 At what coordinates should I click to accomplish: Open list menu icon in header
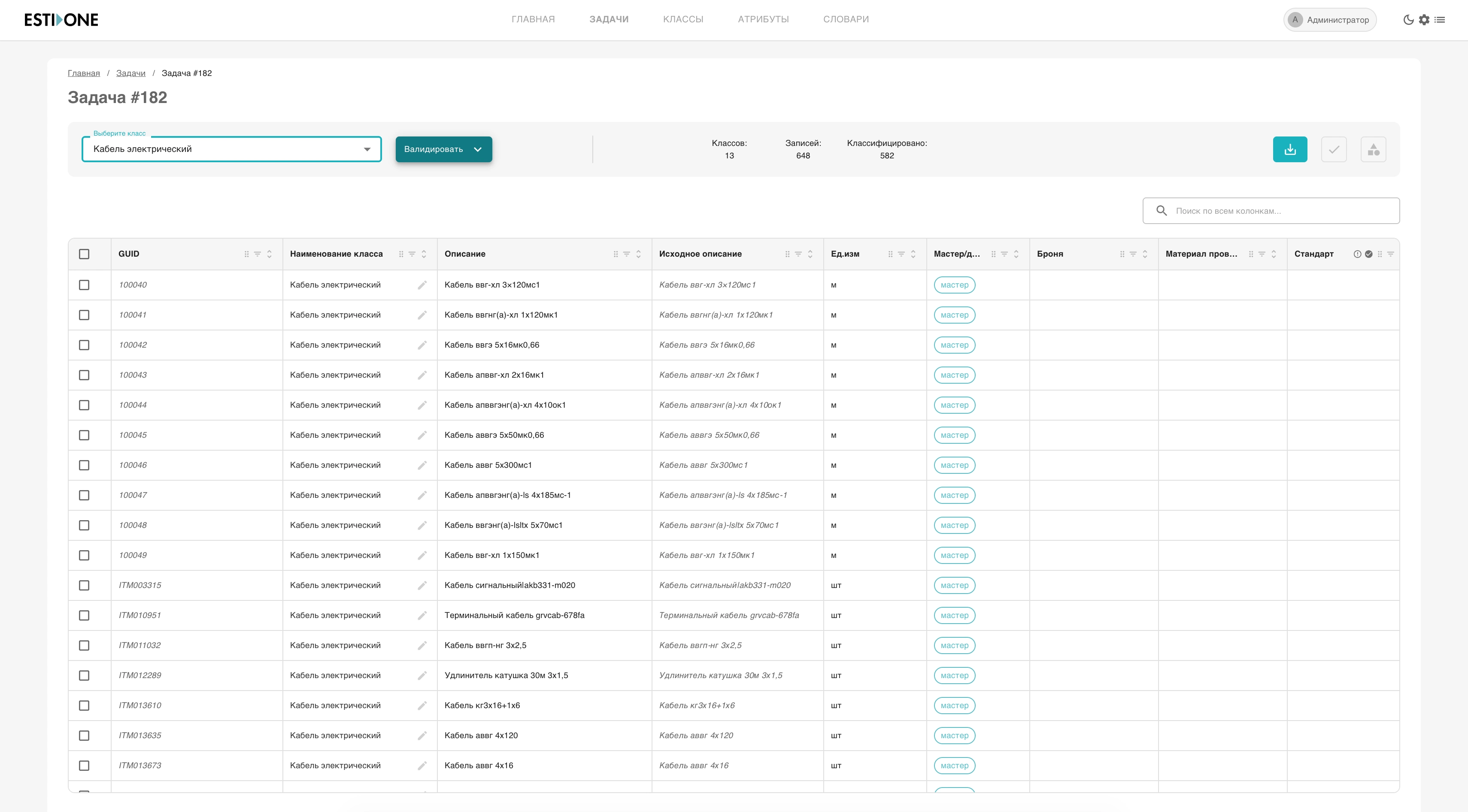pyautogui.click(x=1440, y=20)
